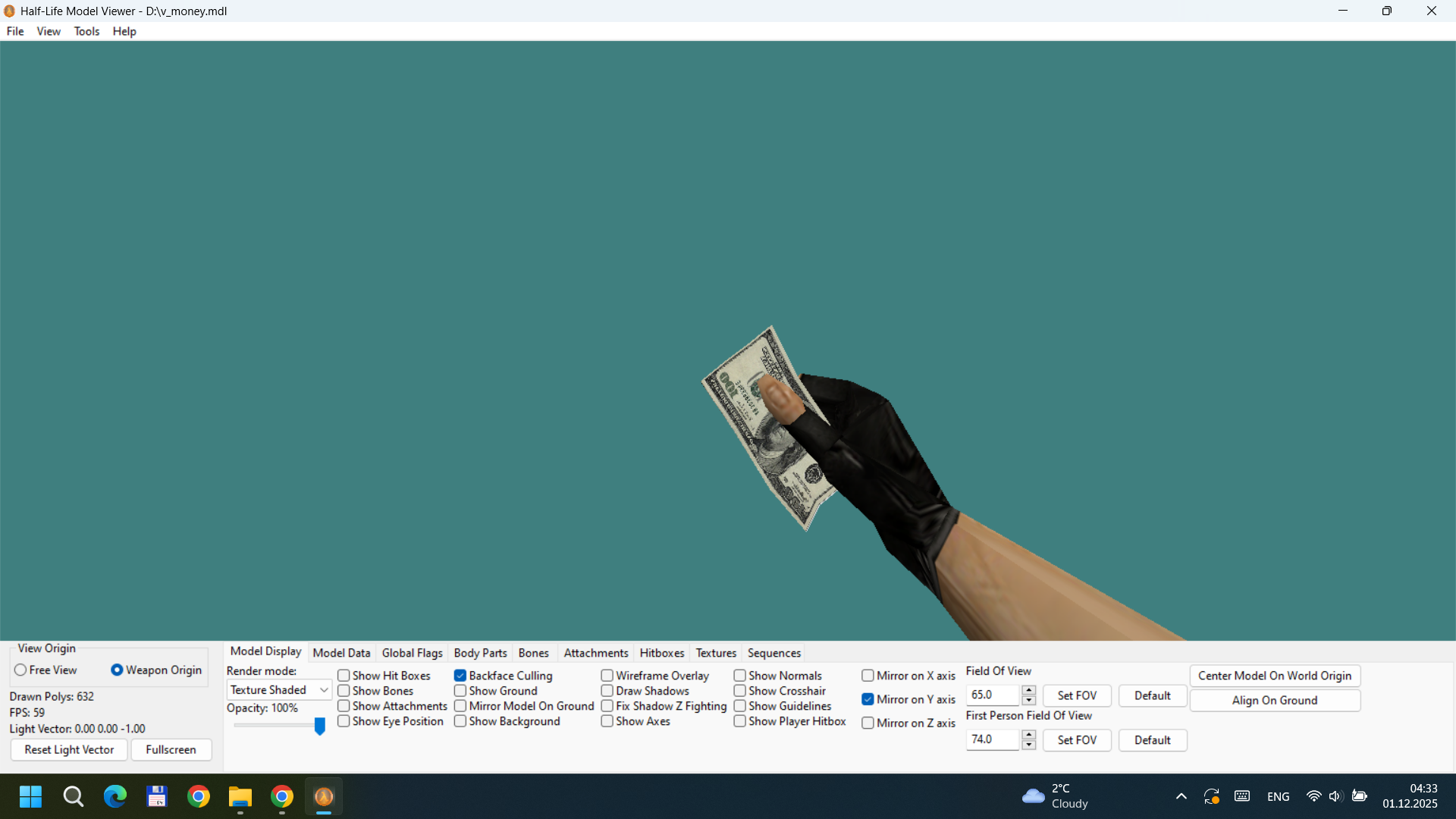Show hidden system tray icons chevron
This screenshot has width=1456, height=819.
click(x=1181, y=796)
